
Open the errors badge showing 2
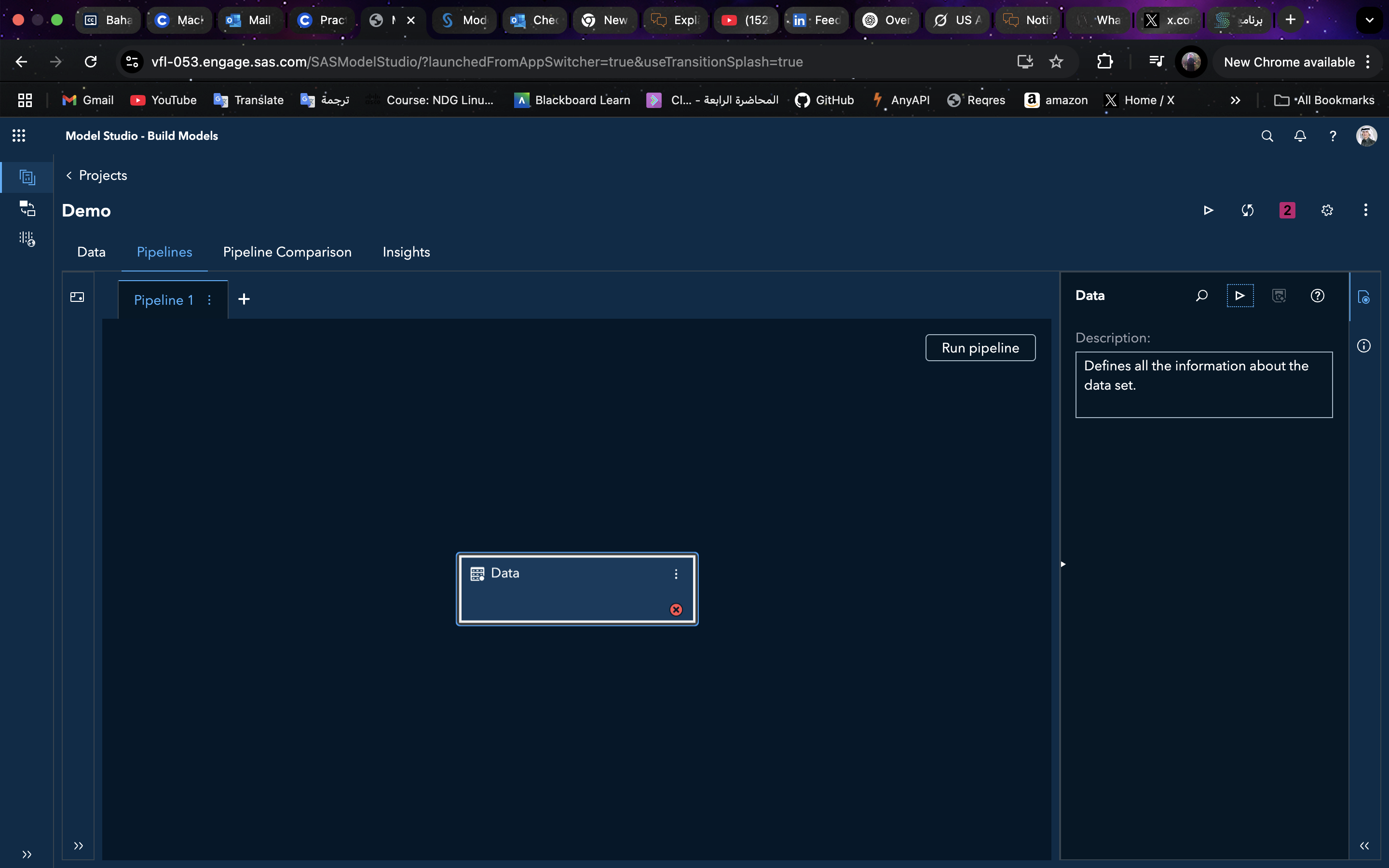coord(1286,210)
